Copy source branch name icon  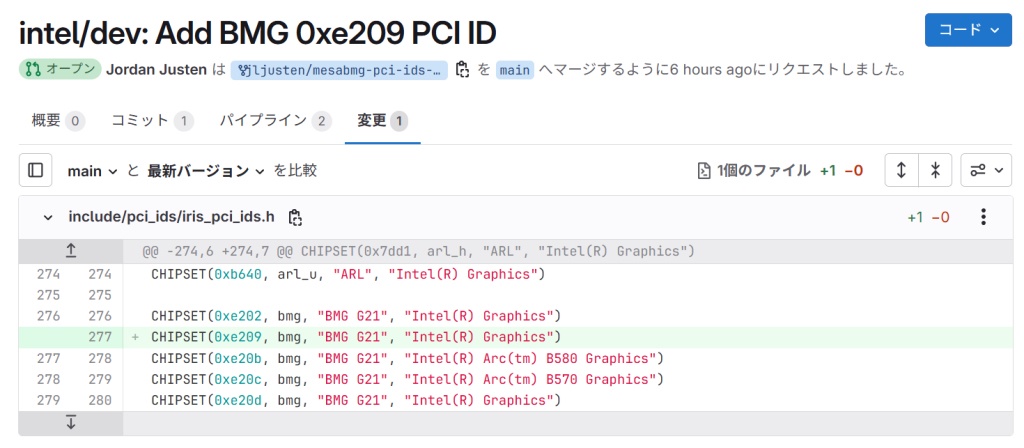click(462, 70)
